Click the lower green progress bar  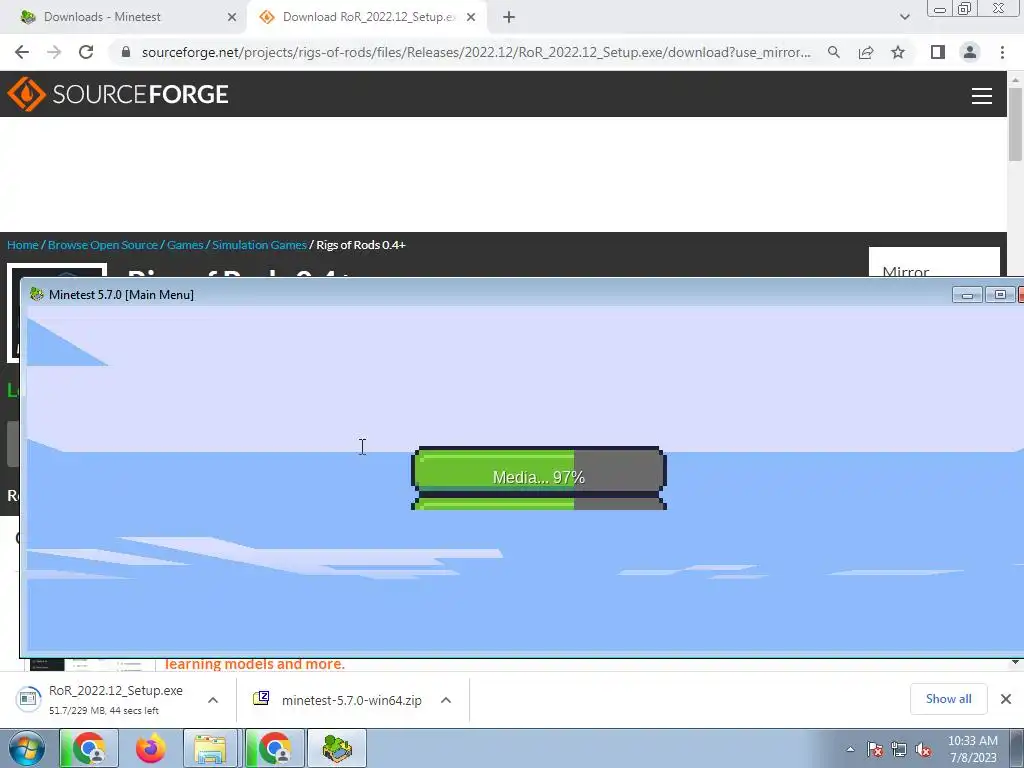tap(539, 504)
